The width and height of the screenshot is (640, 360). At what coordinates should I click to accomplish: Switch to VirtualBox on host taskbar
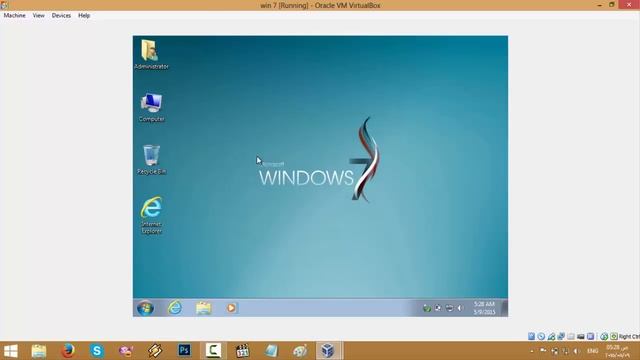(x=328, y=350)
